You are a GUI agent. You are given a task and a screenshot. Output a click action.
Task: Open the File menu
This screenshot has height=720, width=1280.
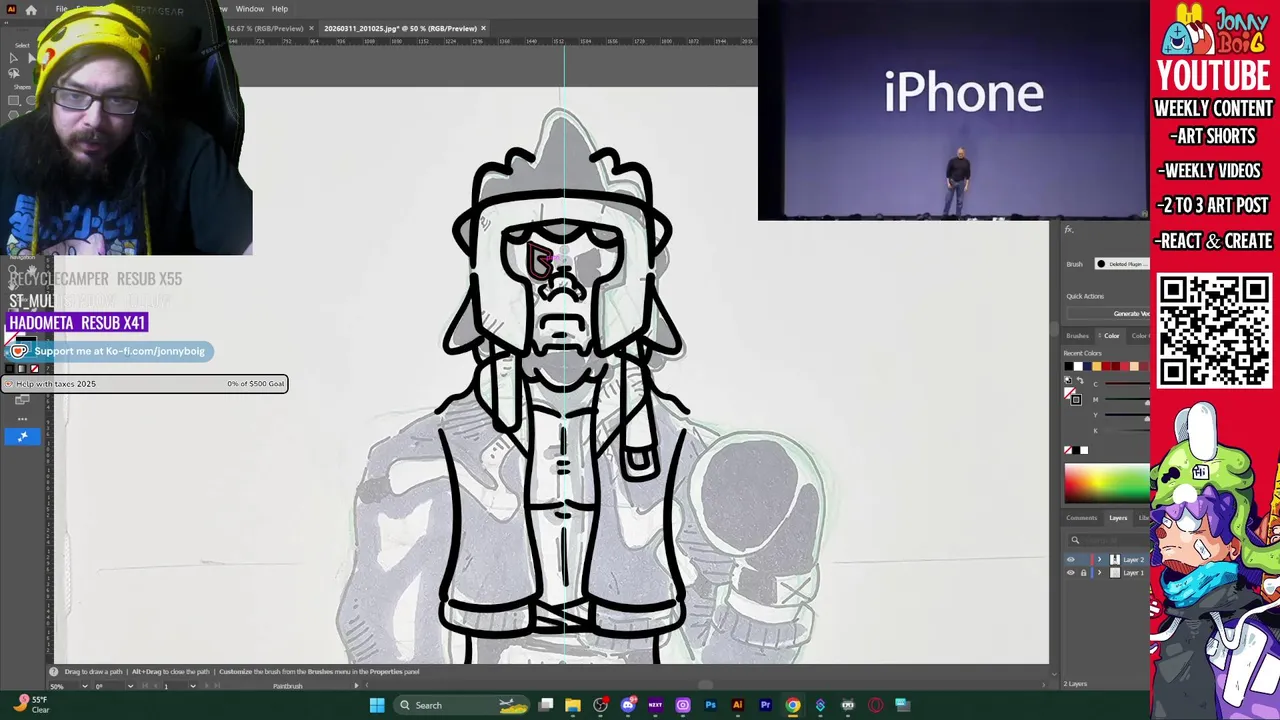(62, 9)
